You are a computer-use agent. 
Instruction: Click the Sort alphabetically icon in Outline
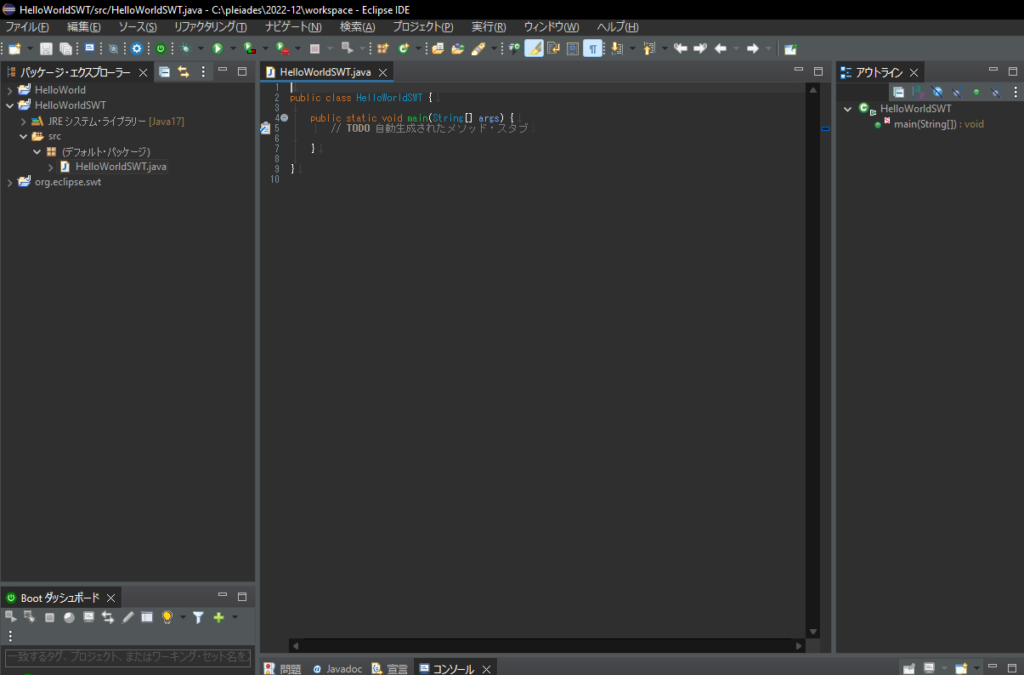[918, 92]
